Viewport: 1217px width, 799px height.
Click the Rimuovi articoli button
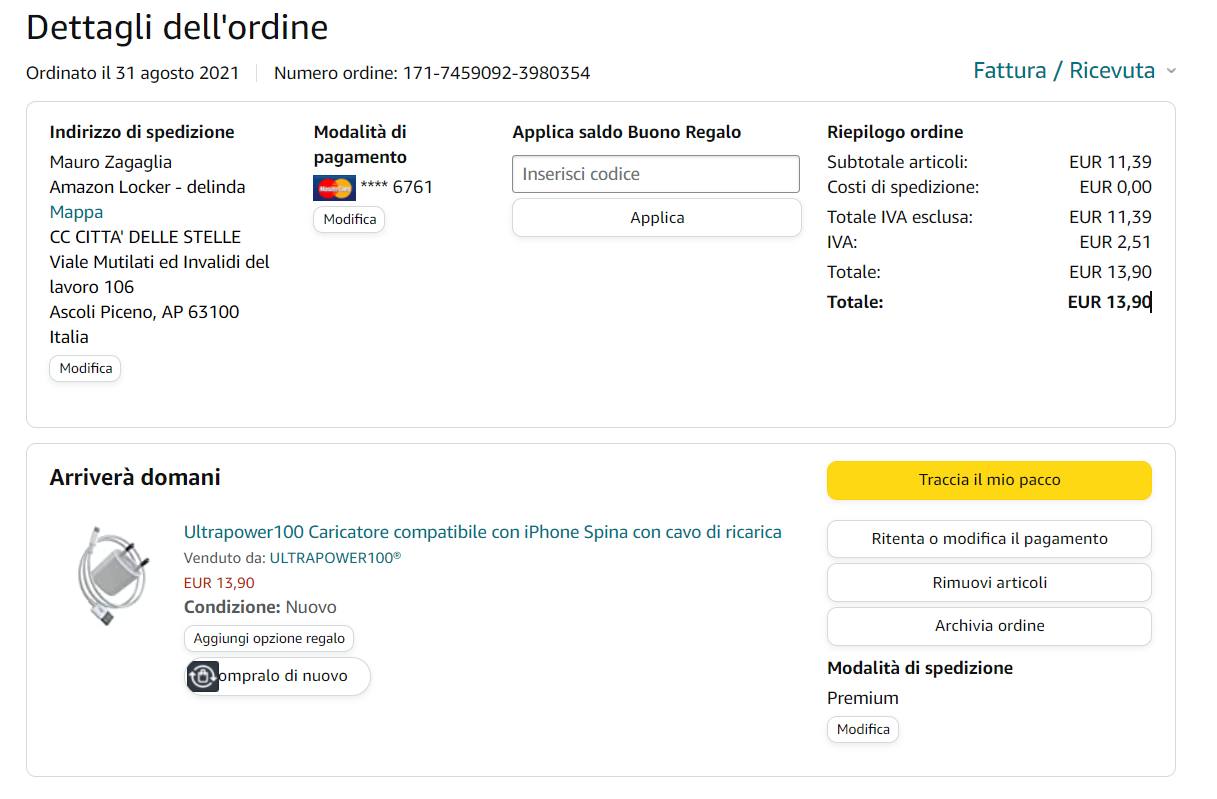point(989,583)
